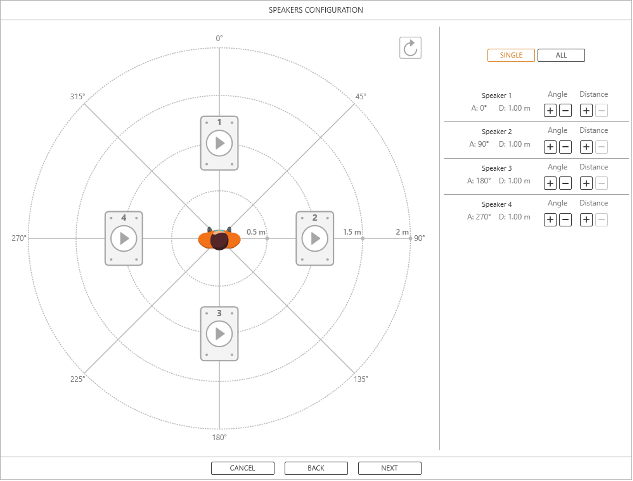Click the A: 90° angle value

[x=479, y=144]
